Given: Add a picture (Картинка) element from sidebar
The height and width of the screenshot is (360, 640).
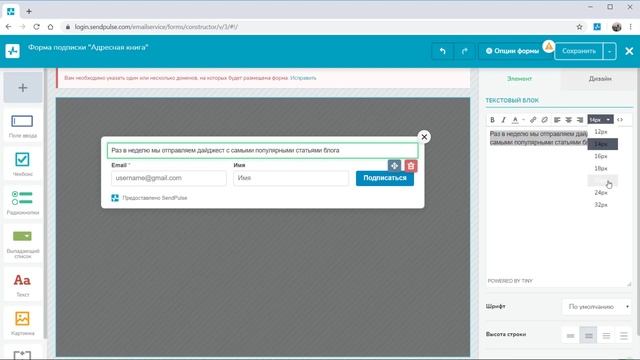Looking at the screenshot, I should click(x=22, y=323).
